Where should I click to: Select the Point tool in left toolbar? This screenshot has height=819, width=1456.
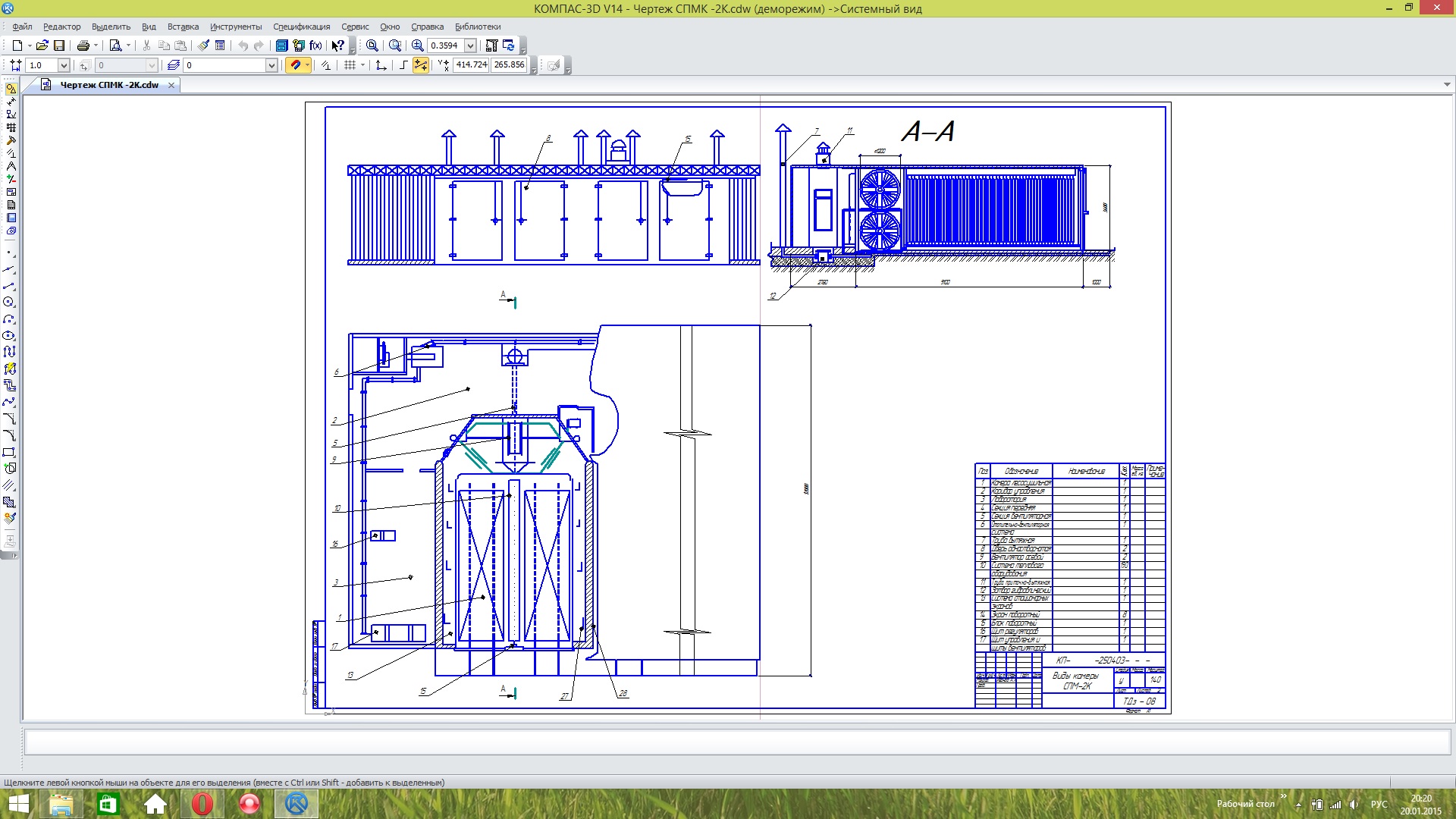coord(9,253)
